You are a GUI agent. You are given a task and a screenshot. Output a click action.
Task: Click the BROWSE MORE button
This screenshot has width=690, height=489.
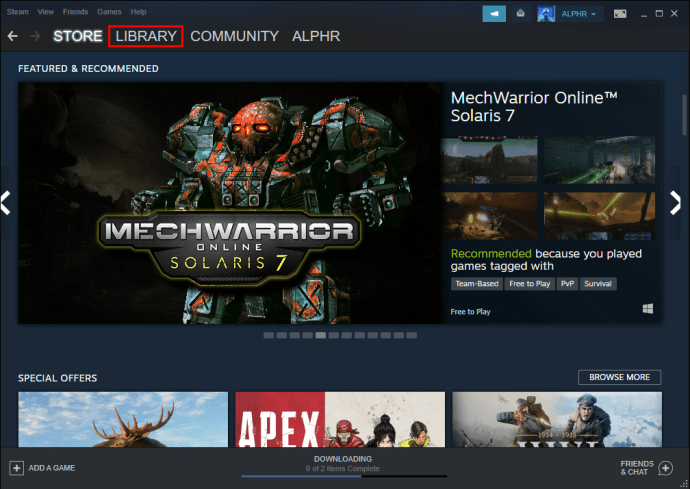(x=620, y=377)
